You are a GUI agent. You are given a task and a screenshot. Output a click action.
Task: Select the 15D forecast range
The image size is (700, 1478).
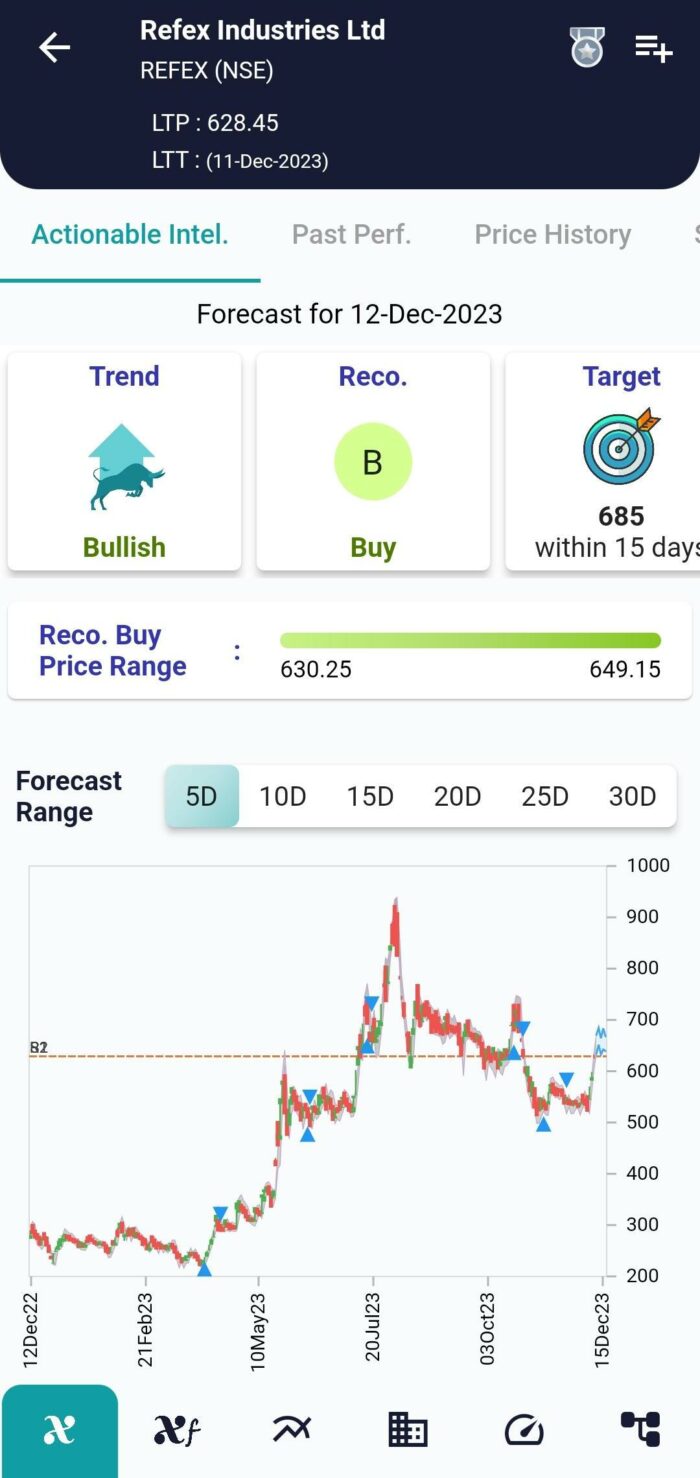click(370, 796)
